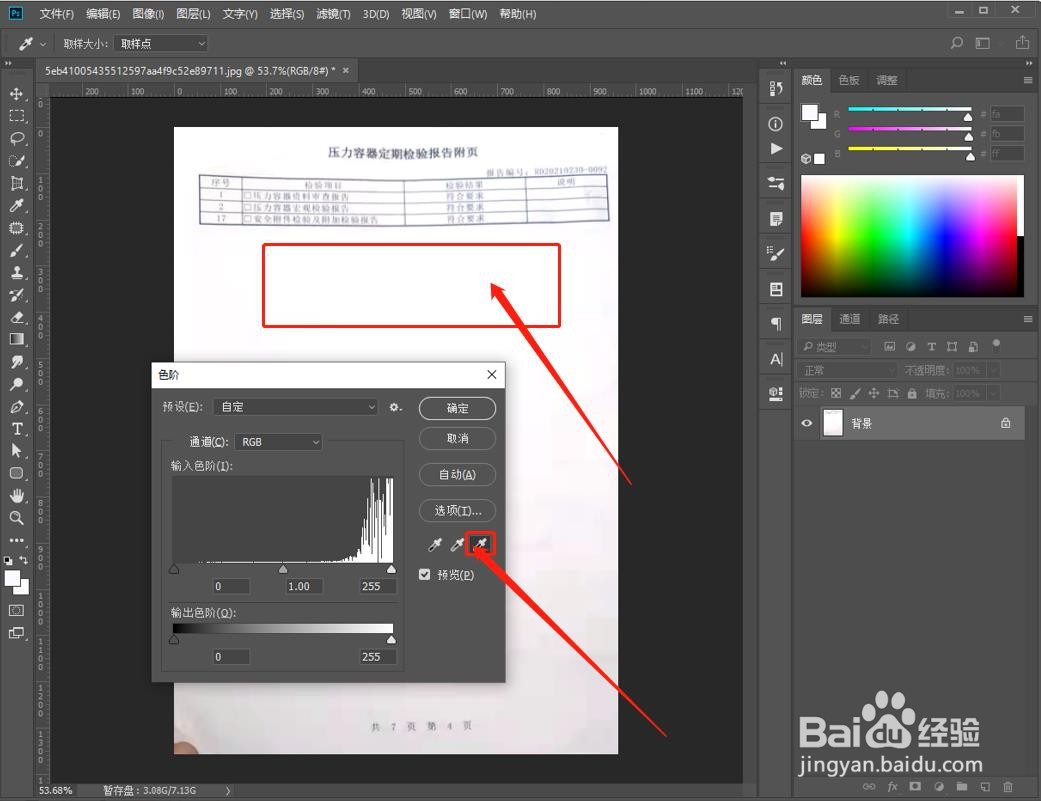Open the layer blend mode 正常 dropdown
The height and width of the screenshot is (801, 1041).
point(848,370)
